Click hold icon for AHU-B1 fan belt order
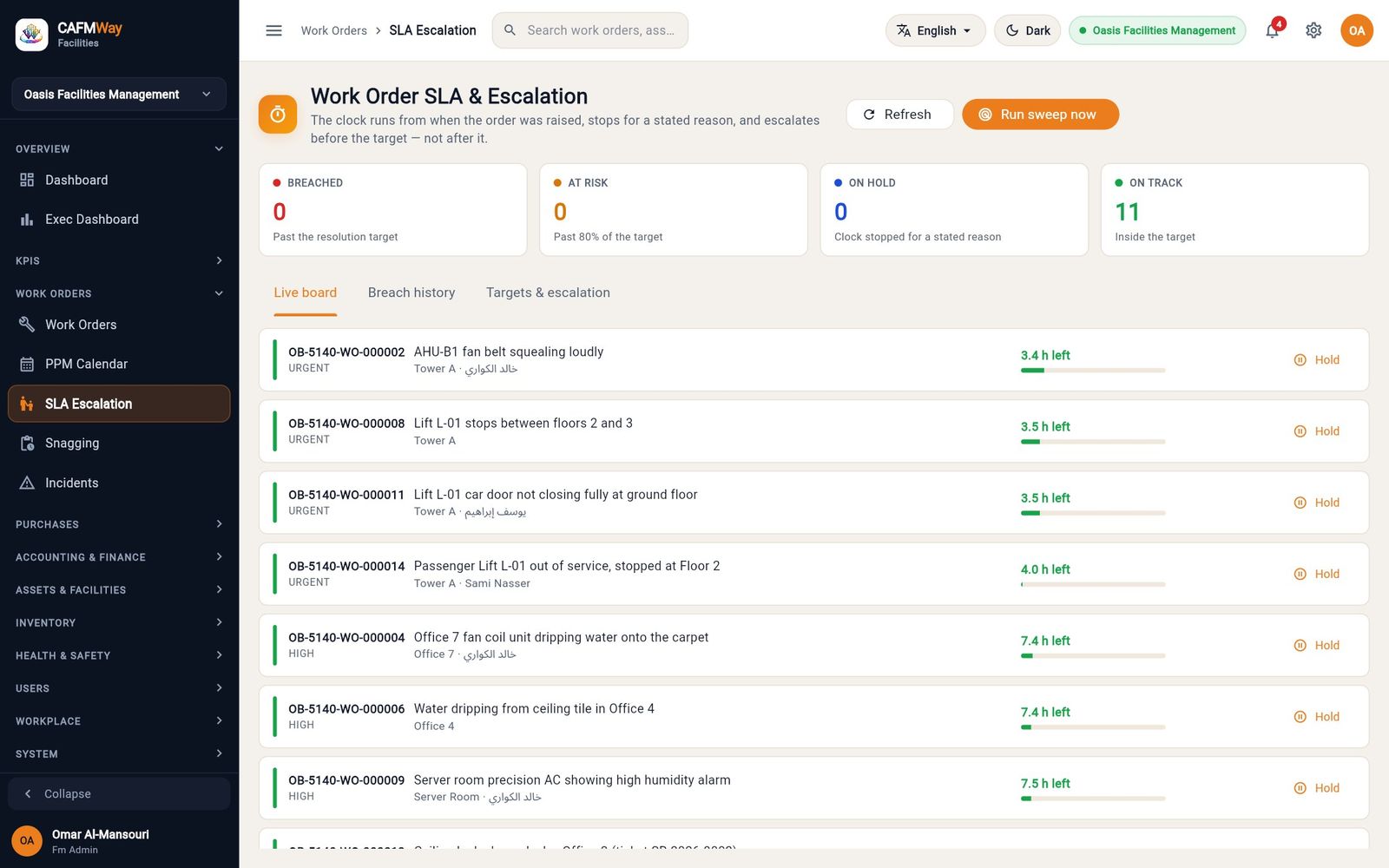The height and width of the screenshot is (868, 1389). tap(1300, 360)
